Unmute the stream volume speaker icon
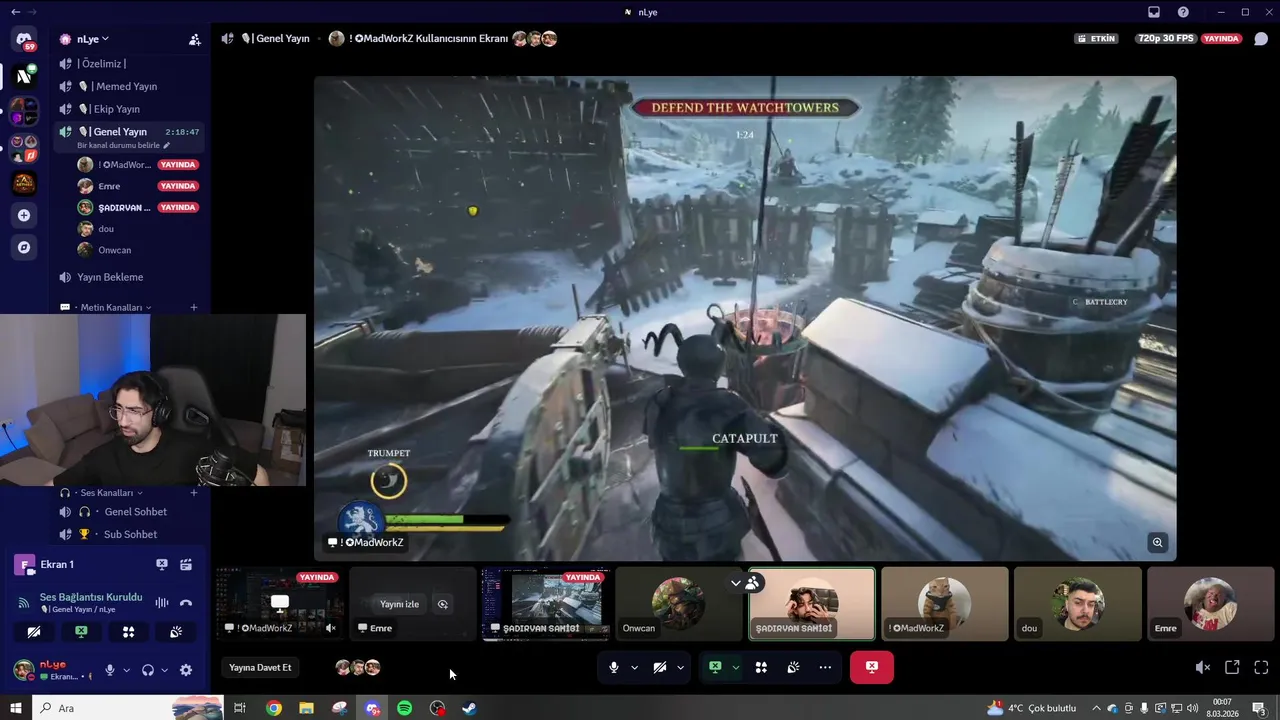 (x=1203, y=667)
